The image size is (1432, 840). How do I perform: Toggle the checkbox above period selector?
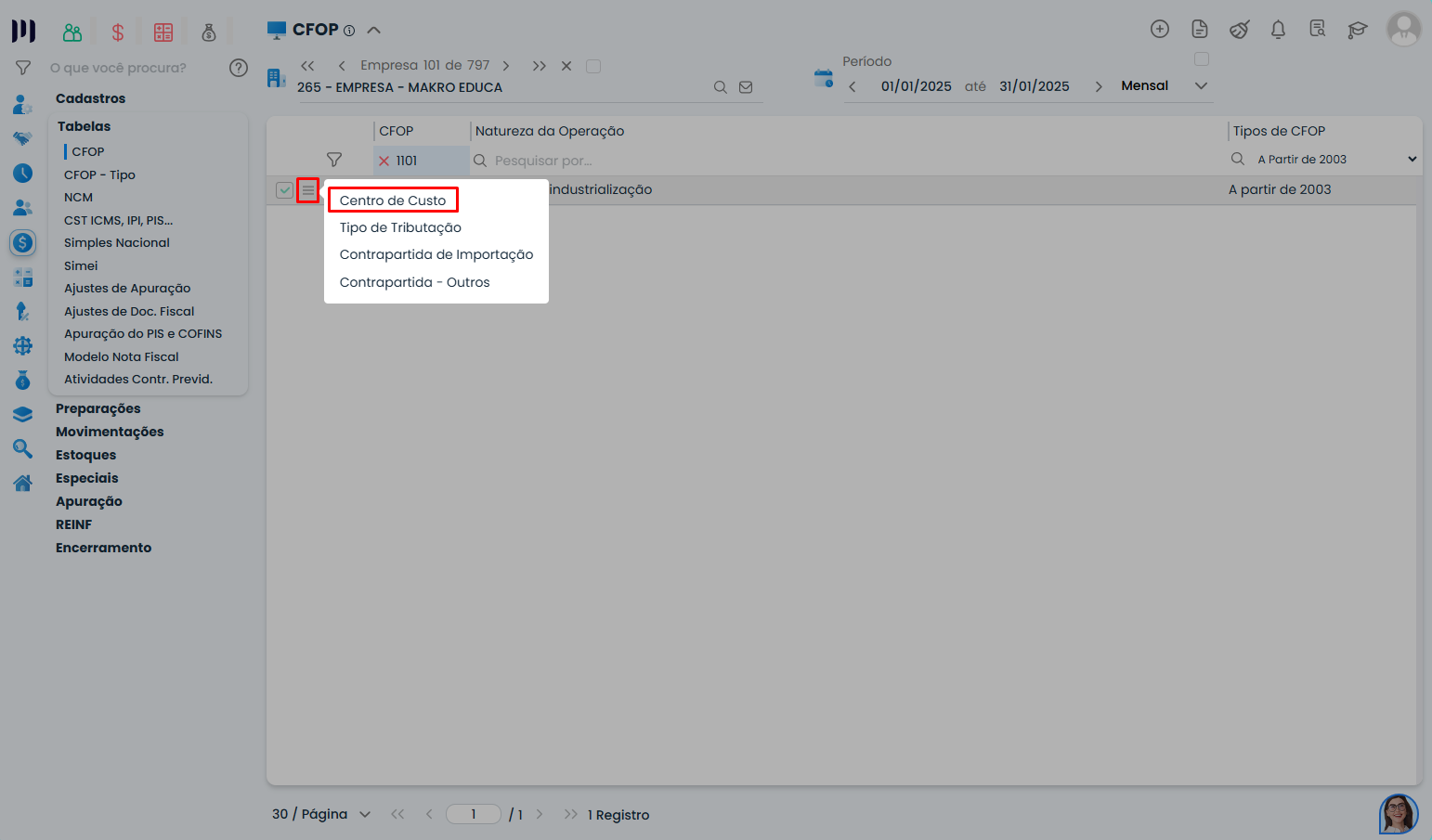pos(1201,59)
